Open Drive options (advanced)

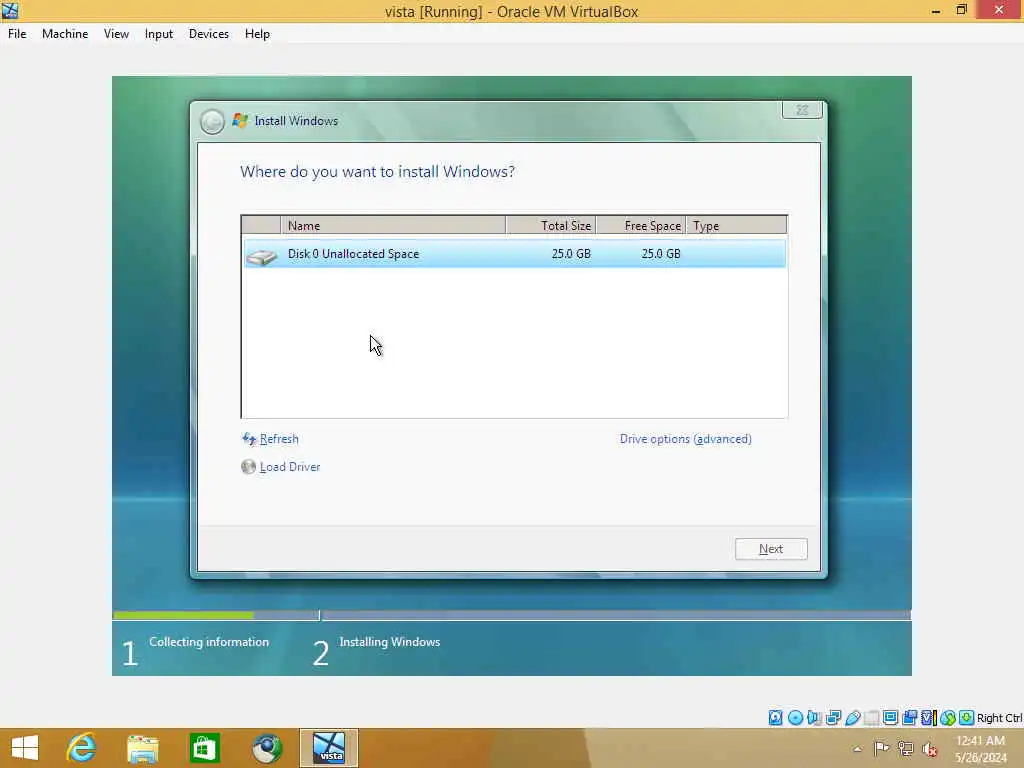pos(685,439)
